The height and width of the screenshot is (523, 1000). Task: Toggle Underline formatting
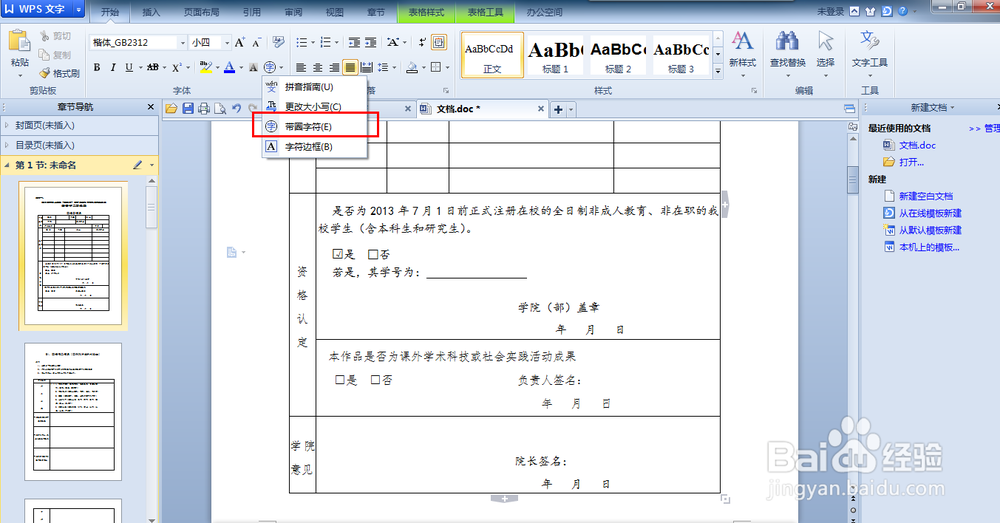[x=129, y=67]
